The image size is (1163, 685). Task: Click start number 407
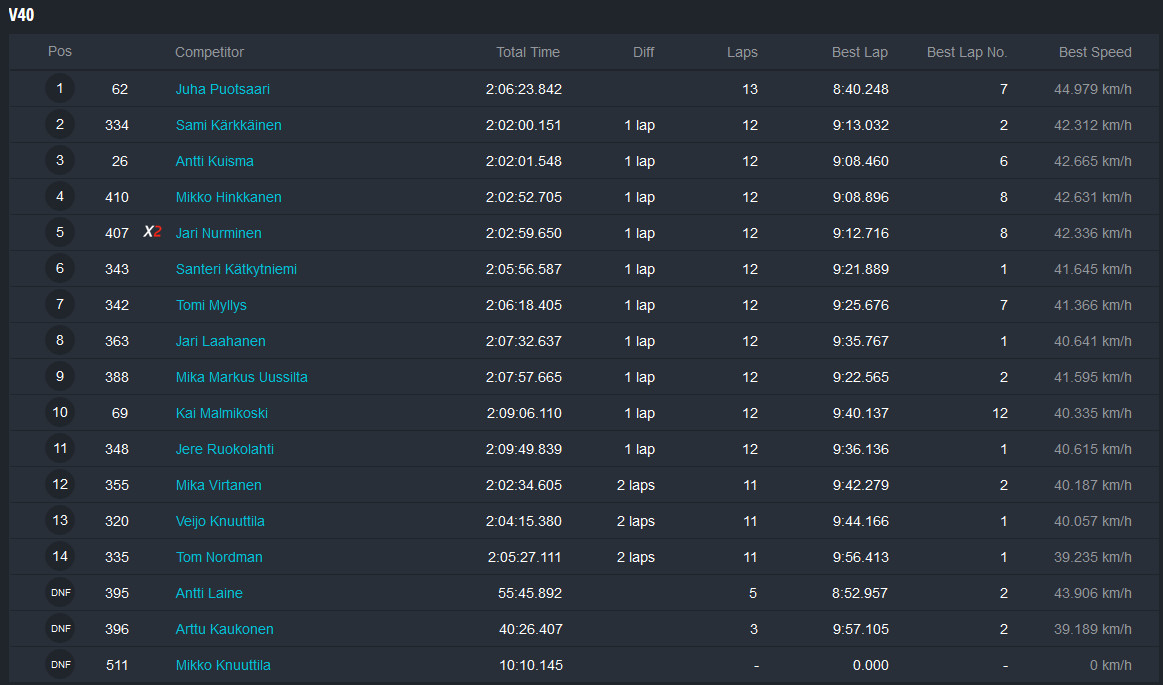pyautogui.click(x=116, y=233)
